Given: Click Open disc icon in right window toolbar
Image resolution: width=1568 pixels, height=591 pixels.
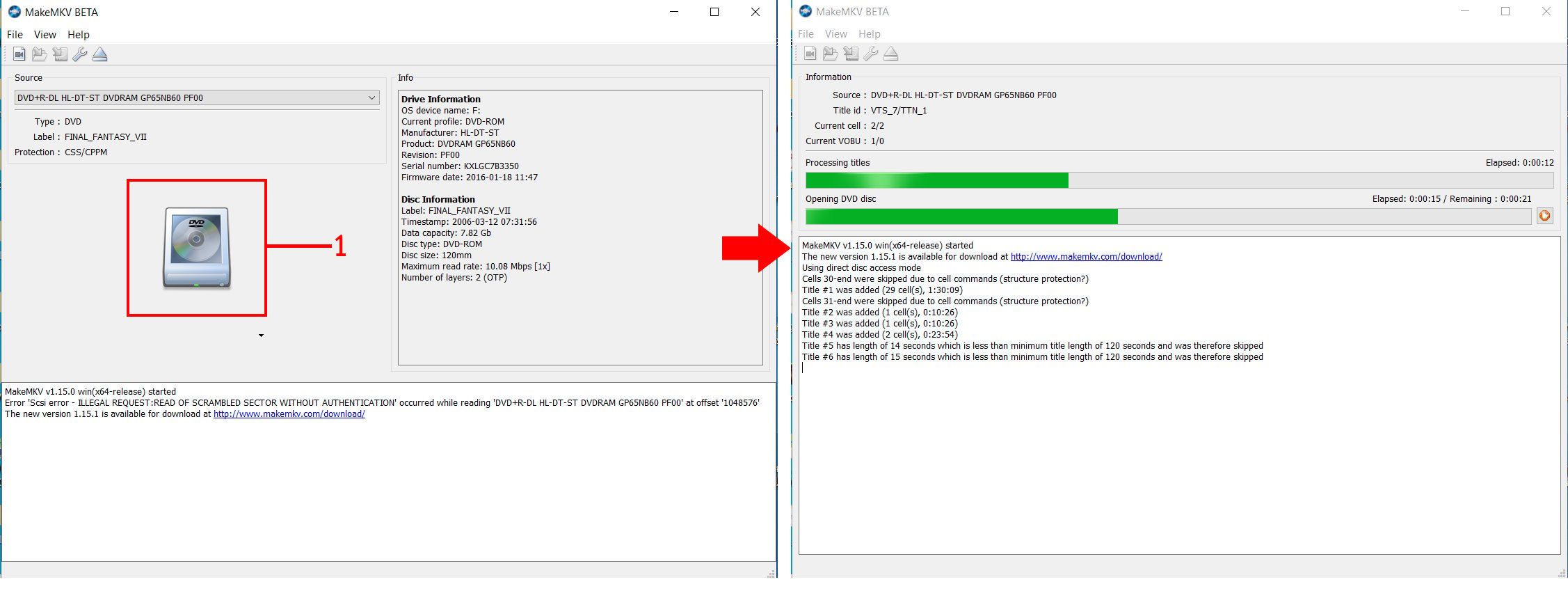Looking at the screenshot, I should click(x=831, y=54).
